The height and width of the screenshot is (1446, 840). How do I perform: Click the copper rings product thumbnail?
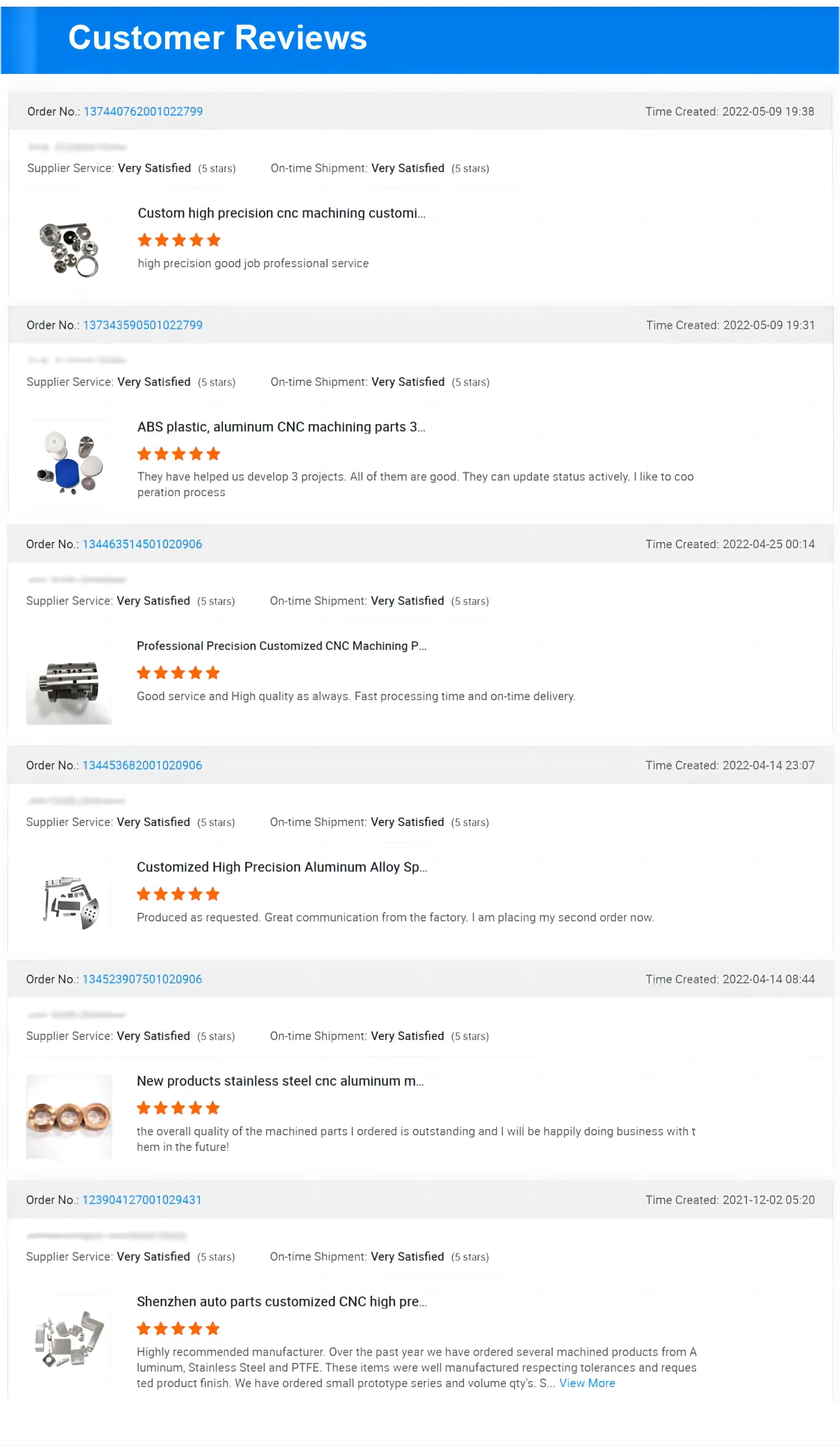pos(69,1116)
